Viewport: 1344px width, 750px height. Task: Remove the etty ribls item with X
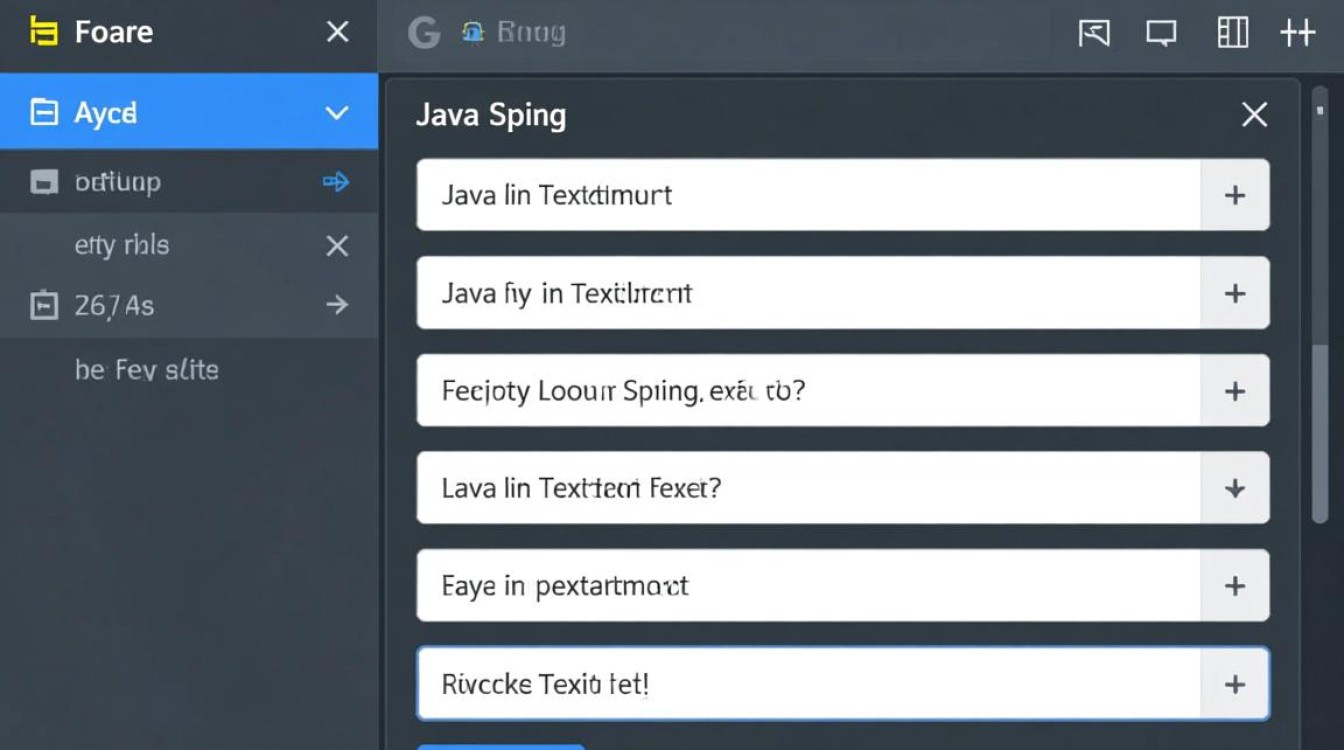click(337, 246)
